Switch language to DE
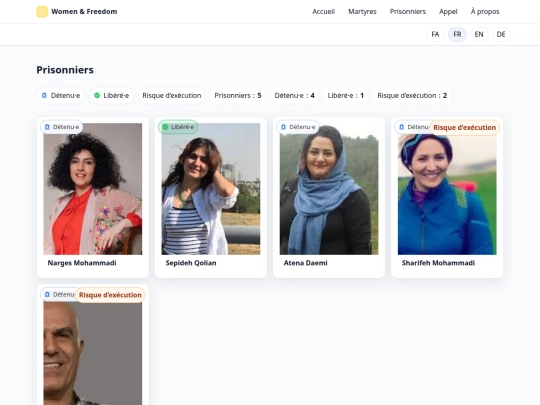The width and height of the screenshot is (540, 405). point(501,34)
